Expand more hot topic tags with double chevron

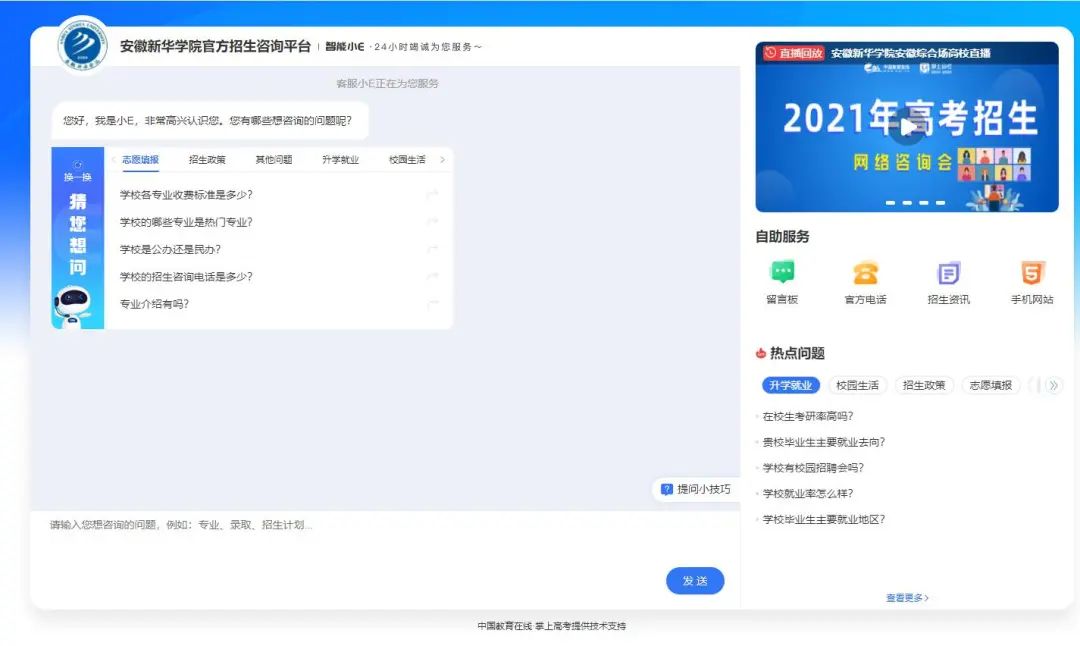click(x=1054, y=385)
